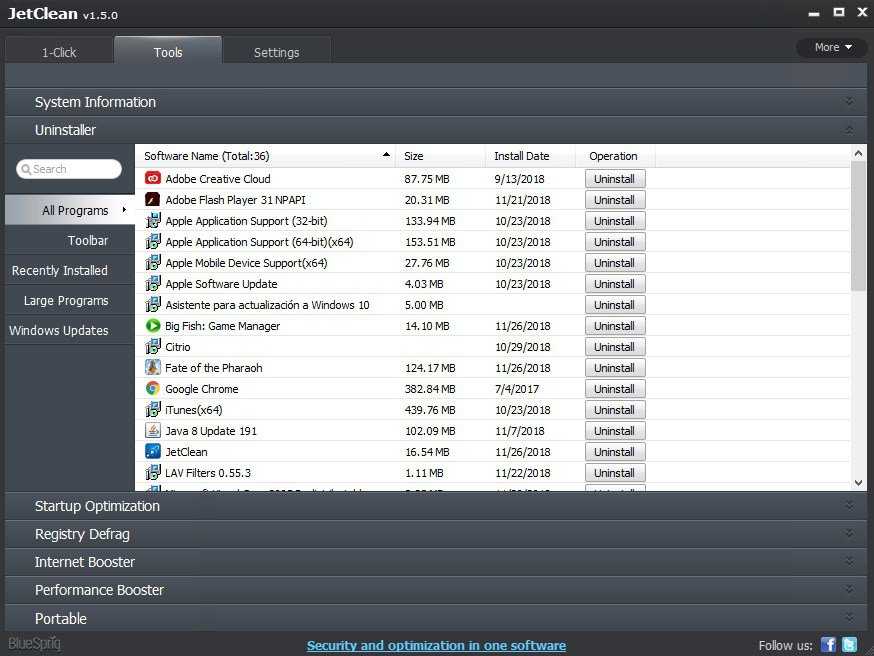Image resolution: width=874 pixels, height=656 pixels.
Task: Click the Google Chrome icon in list
Action: [153, 389]
